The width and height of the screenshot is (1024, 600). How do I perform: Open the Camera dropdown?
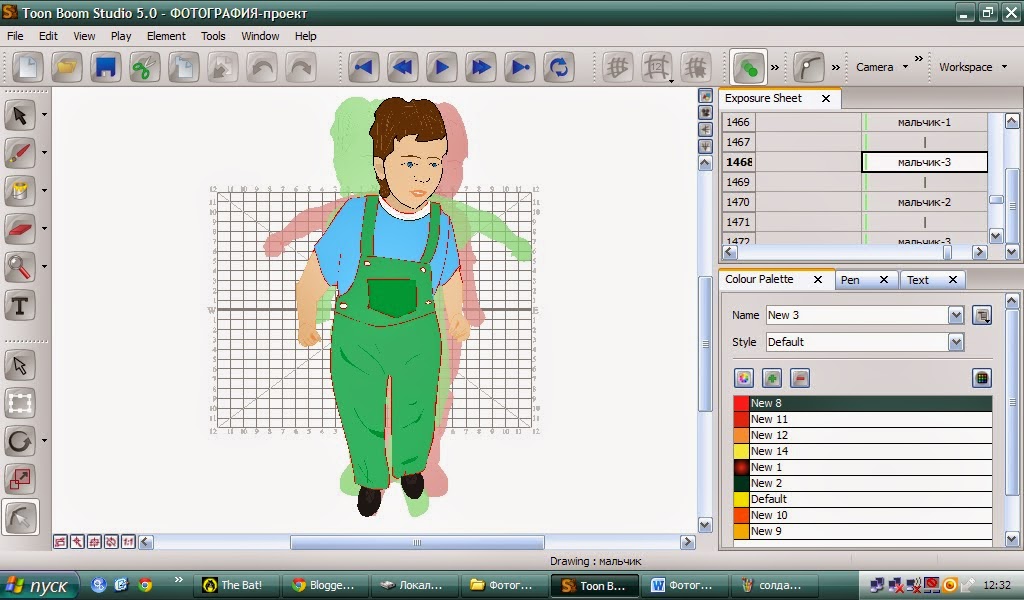[x=880, y=67]
